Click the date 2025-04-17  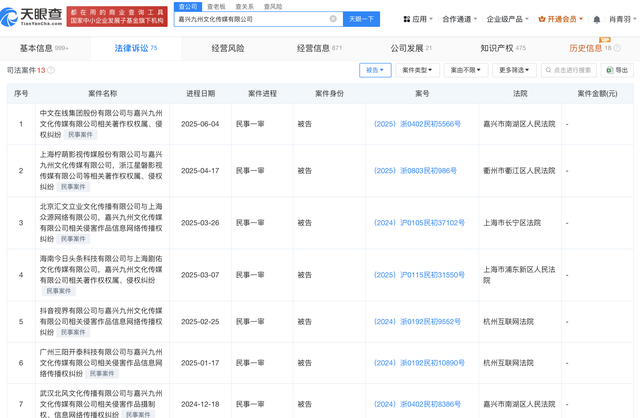click(x=200, y=171)
